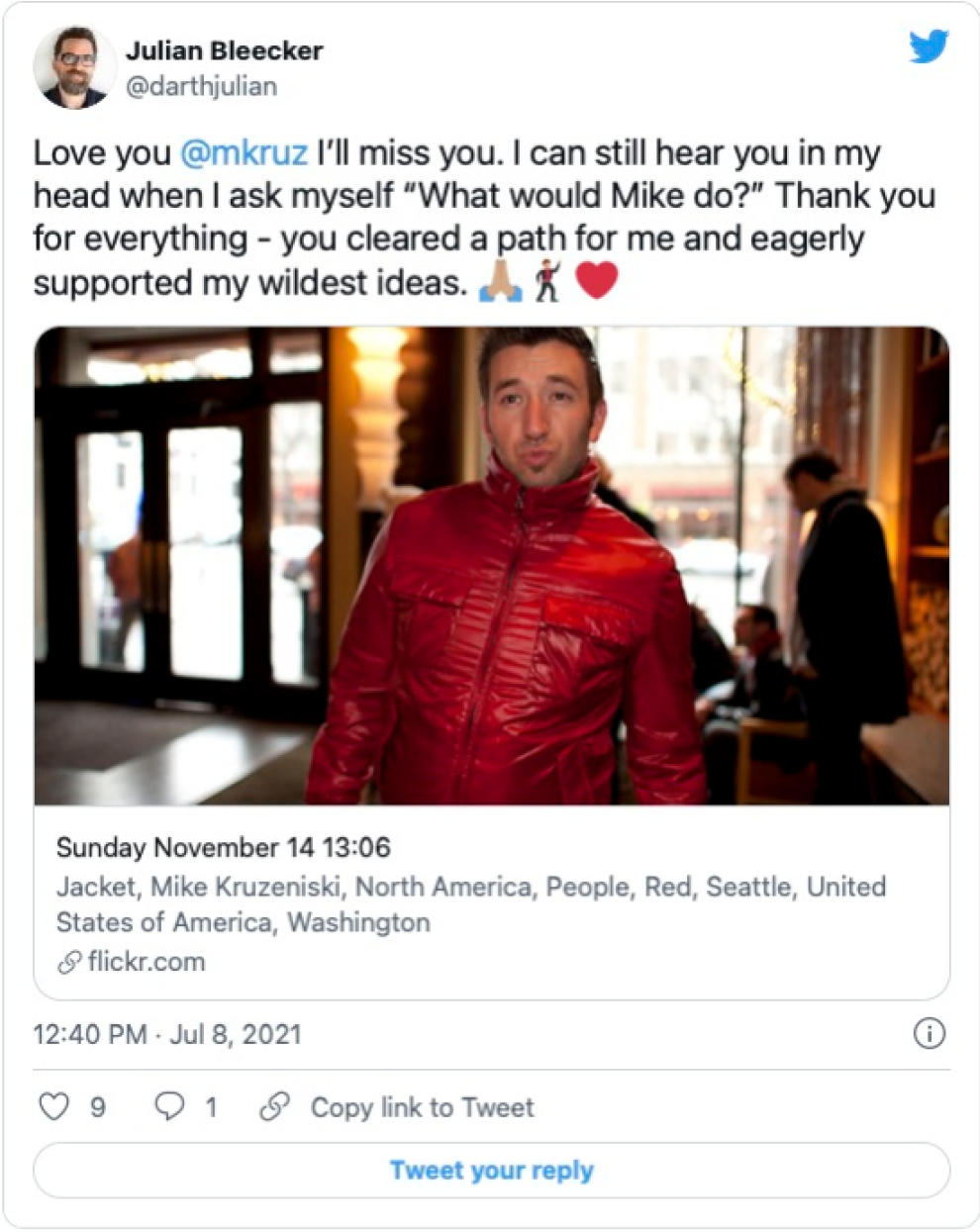980x1232 pixels.
Task: Click the Twitter bird logo
Action: [x=929, y=47]
